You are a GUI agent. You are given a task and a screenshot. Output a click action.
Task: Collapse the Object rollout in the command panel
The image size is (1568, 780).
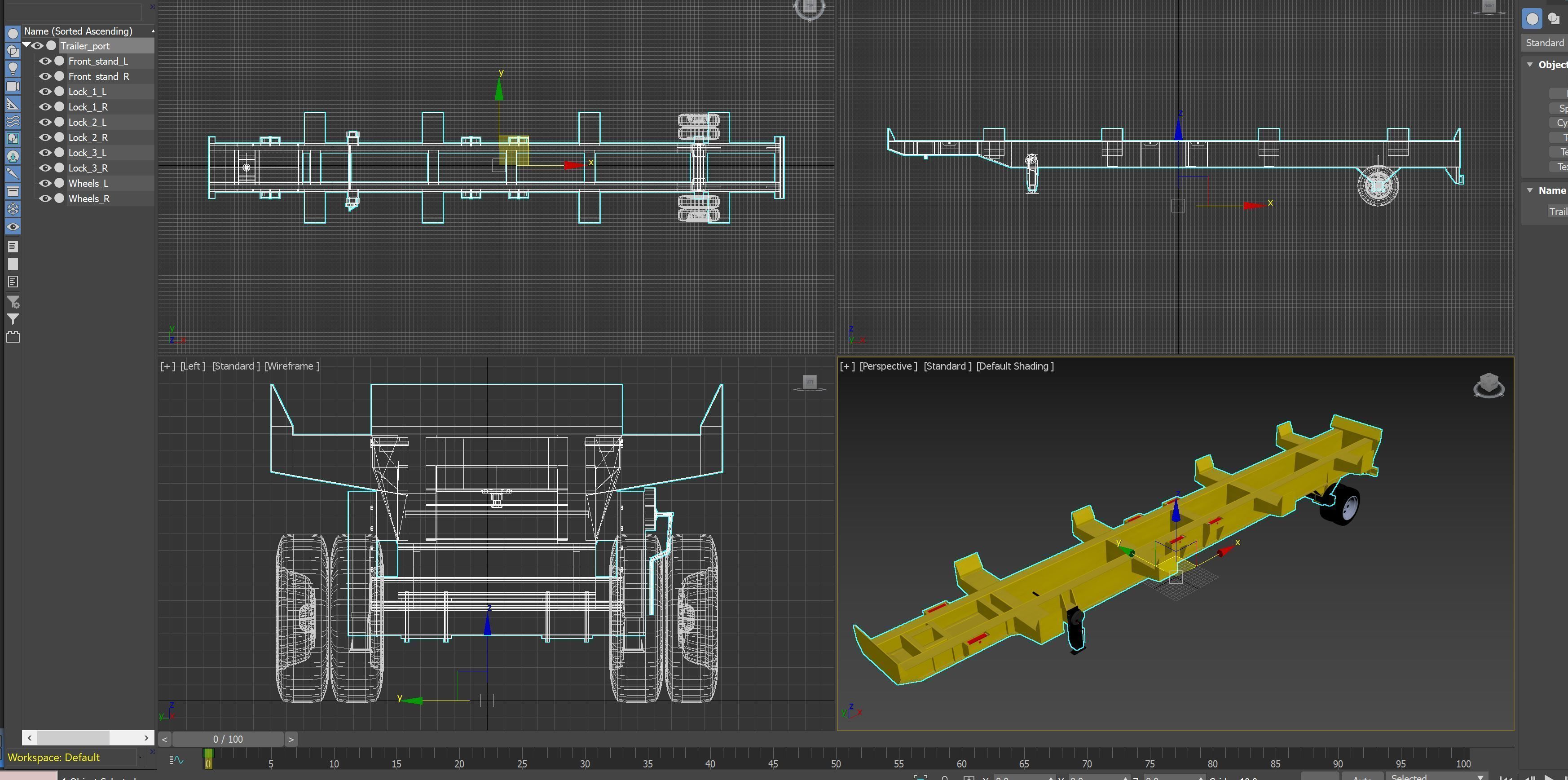[1530, 64]
